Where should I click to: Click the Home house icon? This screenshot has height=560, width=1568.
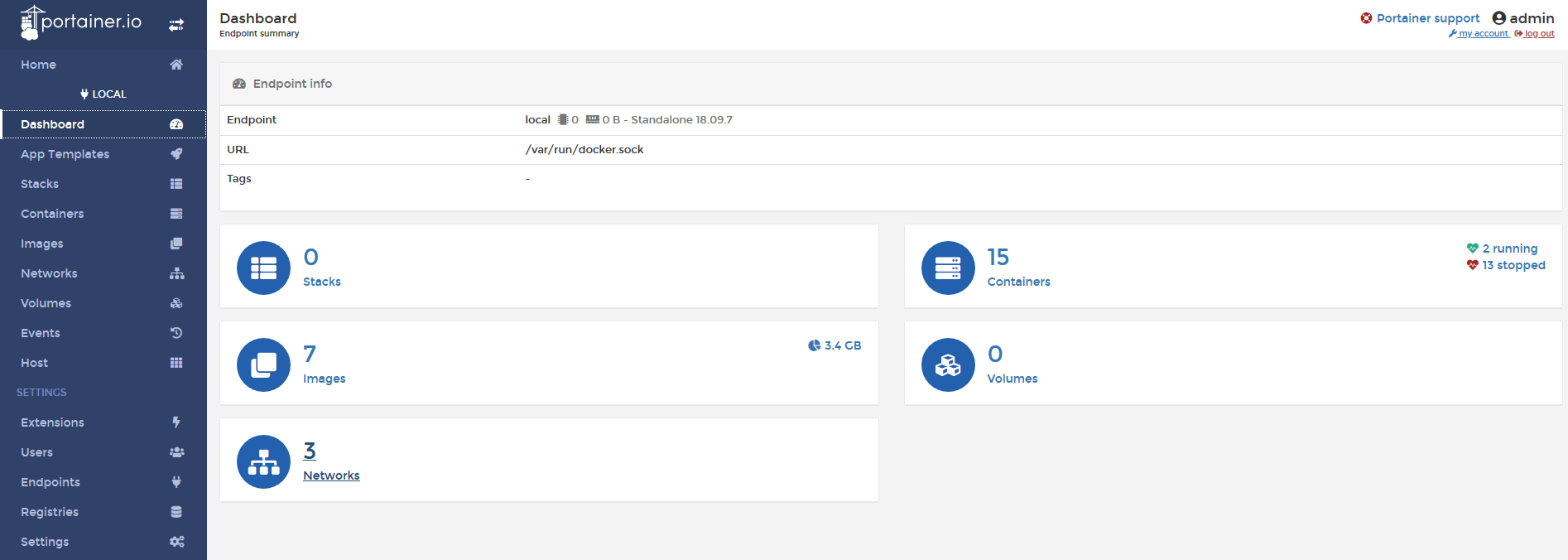176,65
